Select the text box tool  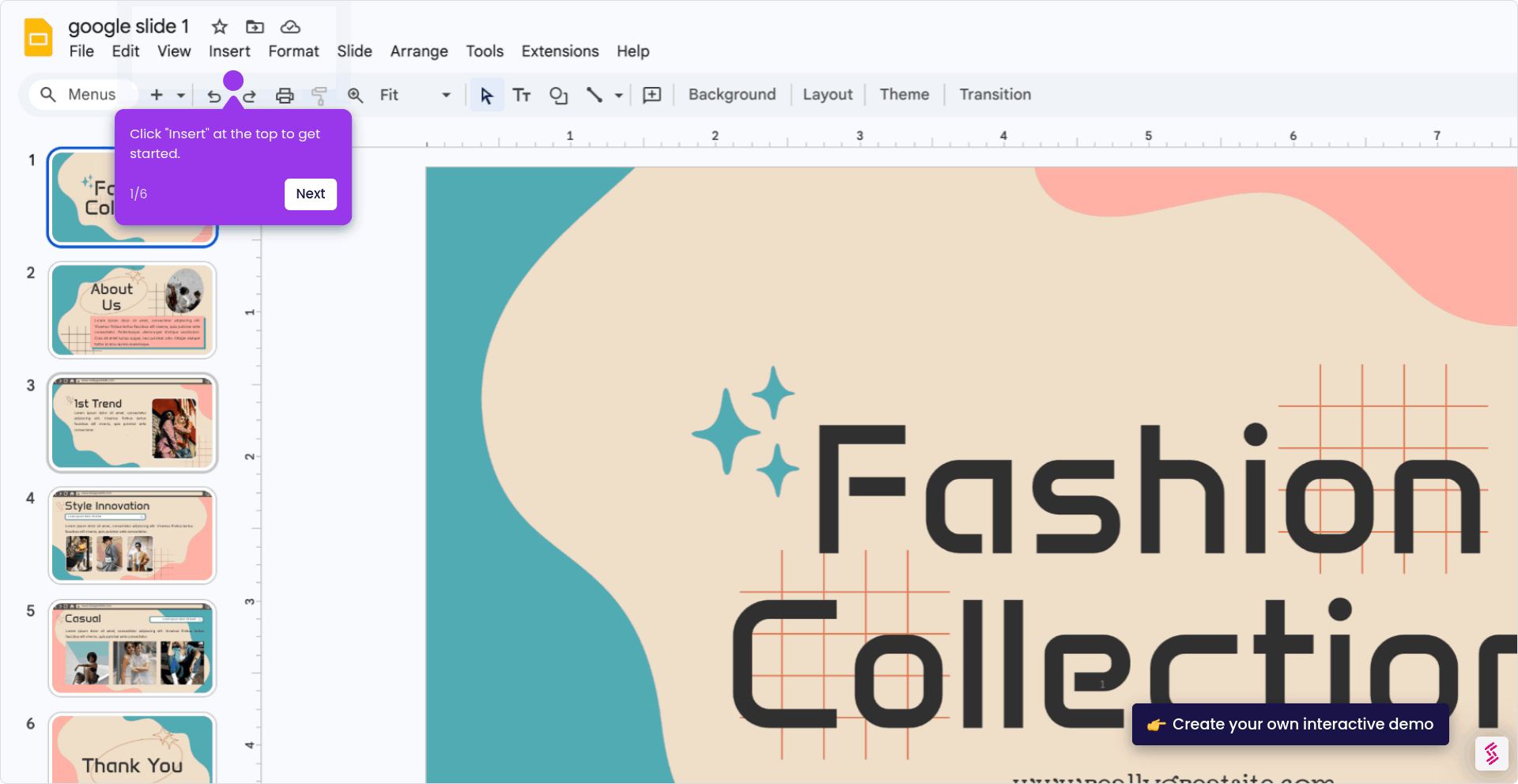pos(522,95)
